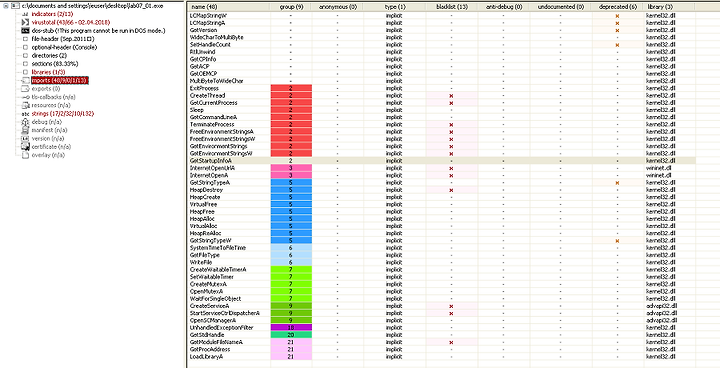Click the file-header node icon
Screen dimensions: 720x368
click(26, 39)
